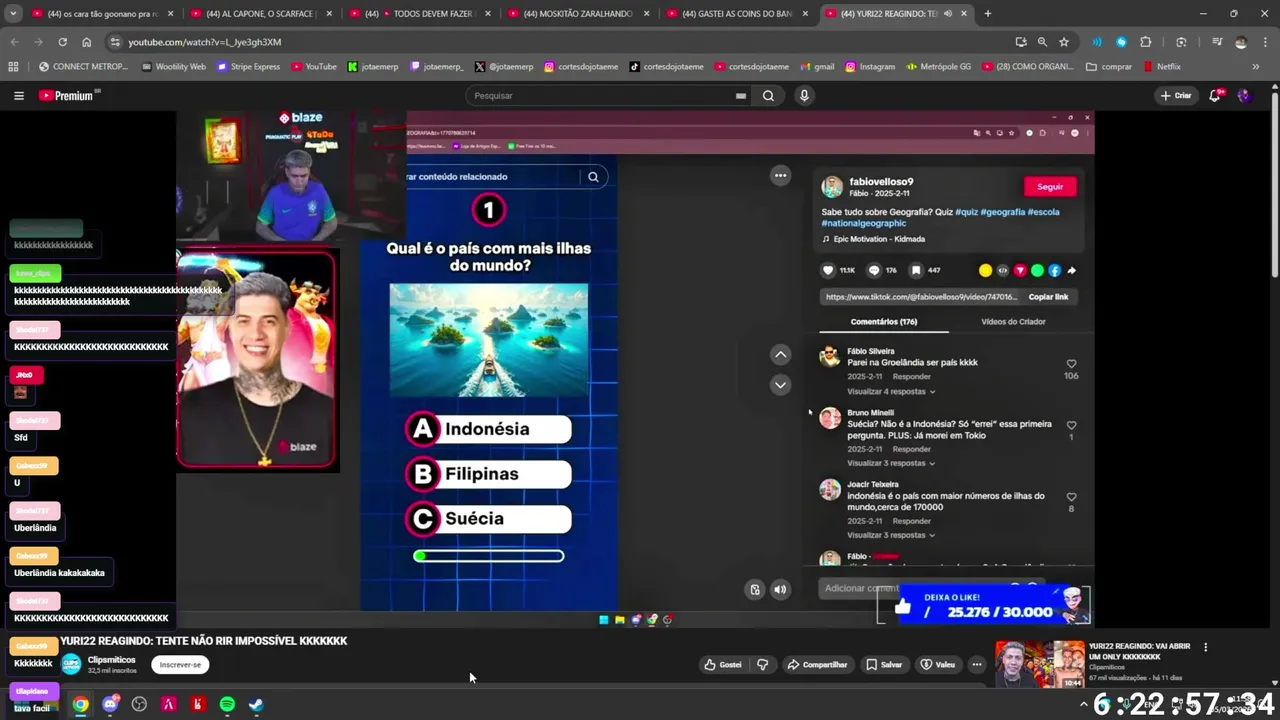The height and width of the screenshot is (720, 1280).
Task: Open Spotify from the taskbar
Action: coord(227,704)
